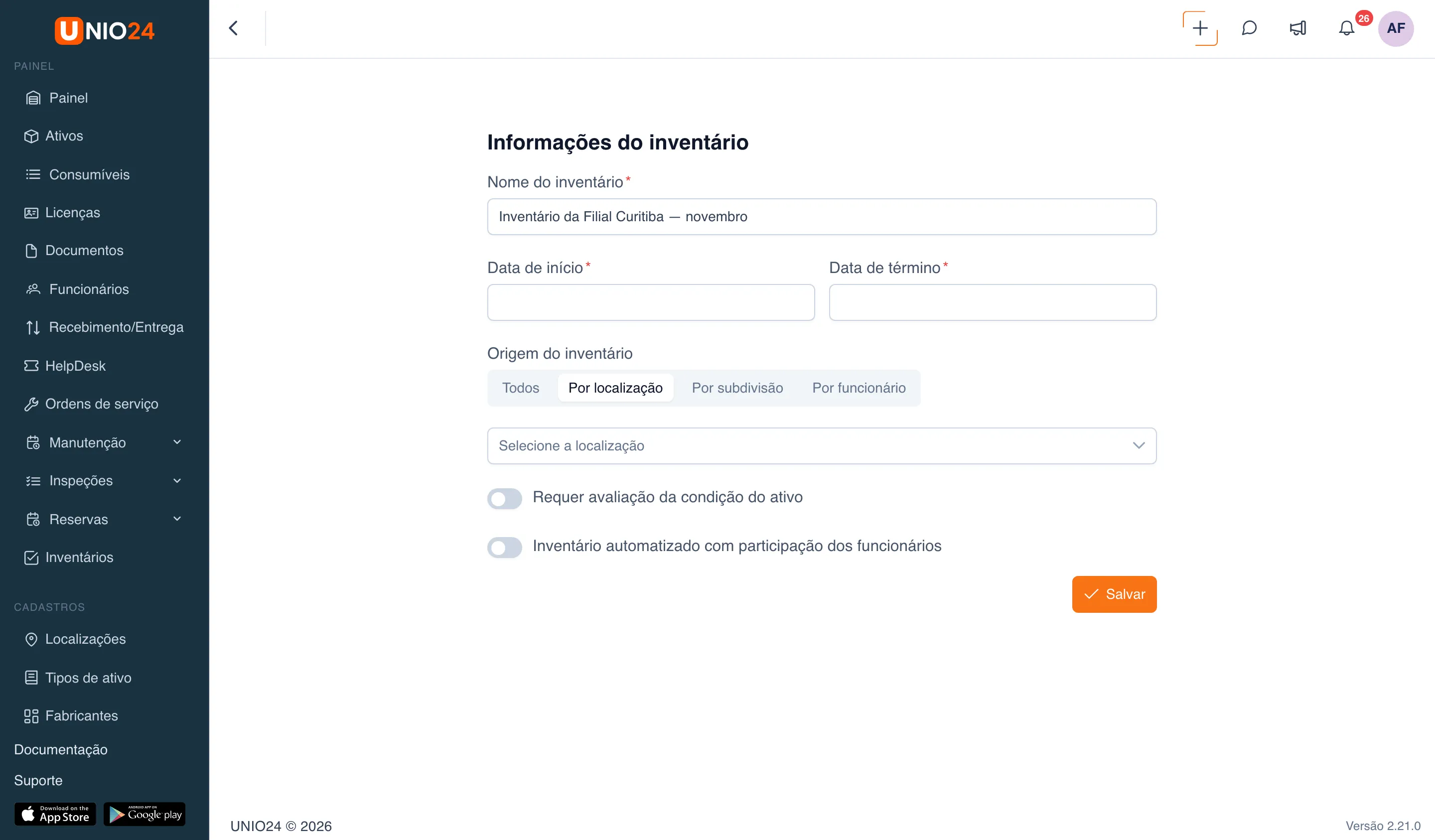Click the Ativos box icon
Viewport: 1435px width, 840px height.
pyautogui.click(x=31, y=136)
